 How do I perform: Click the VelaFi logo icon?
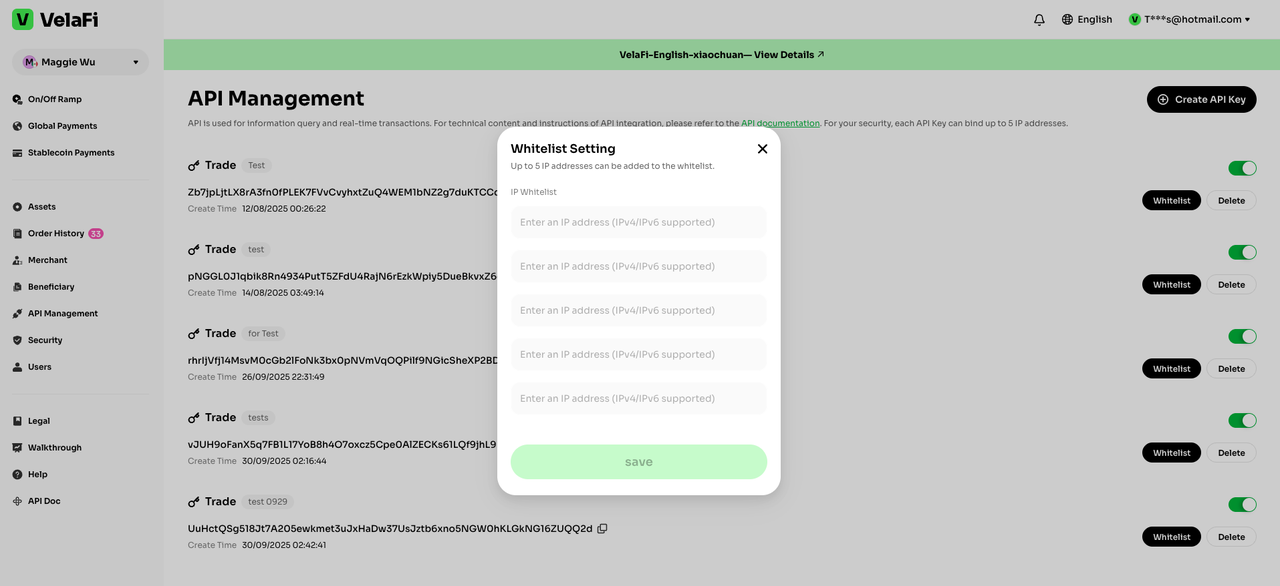tap(23, 19)
